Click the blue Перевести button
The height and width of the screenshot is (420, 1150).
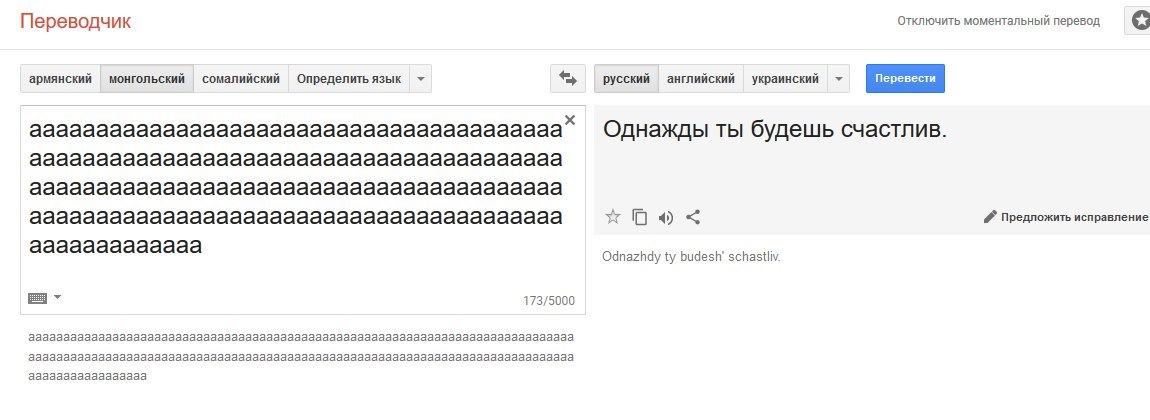(905, 78)
